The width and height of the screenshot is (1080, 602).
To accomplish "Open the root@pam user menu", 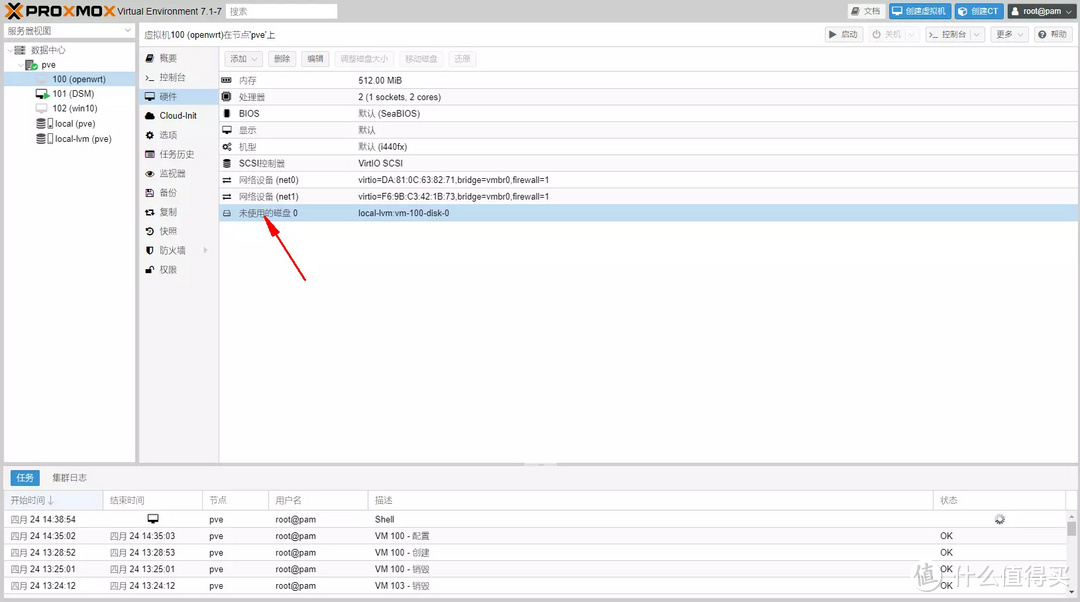I will point(1042,11).
